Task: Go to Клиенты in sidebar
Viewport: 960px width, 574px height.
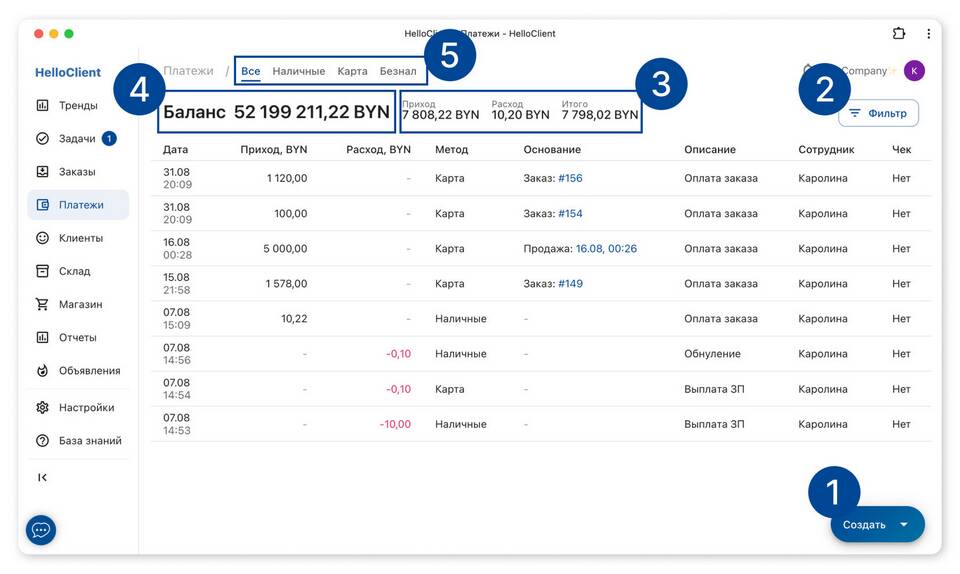Action: (81, 238)
